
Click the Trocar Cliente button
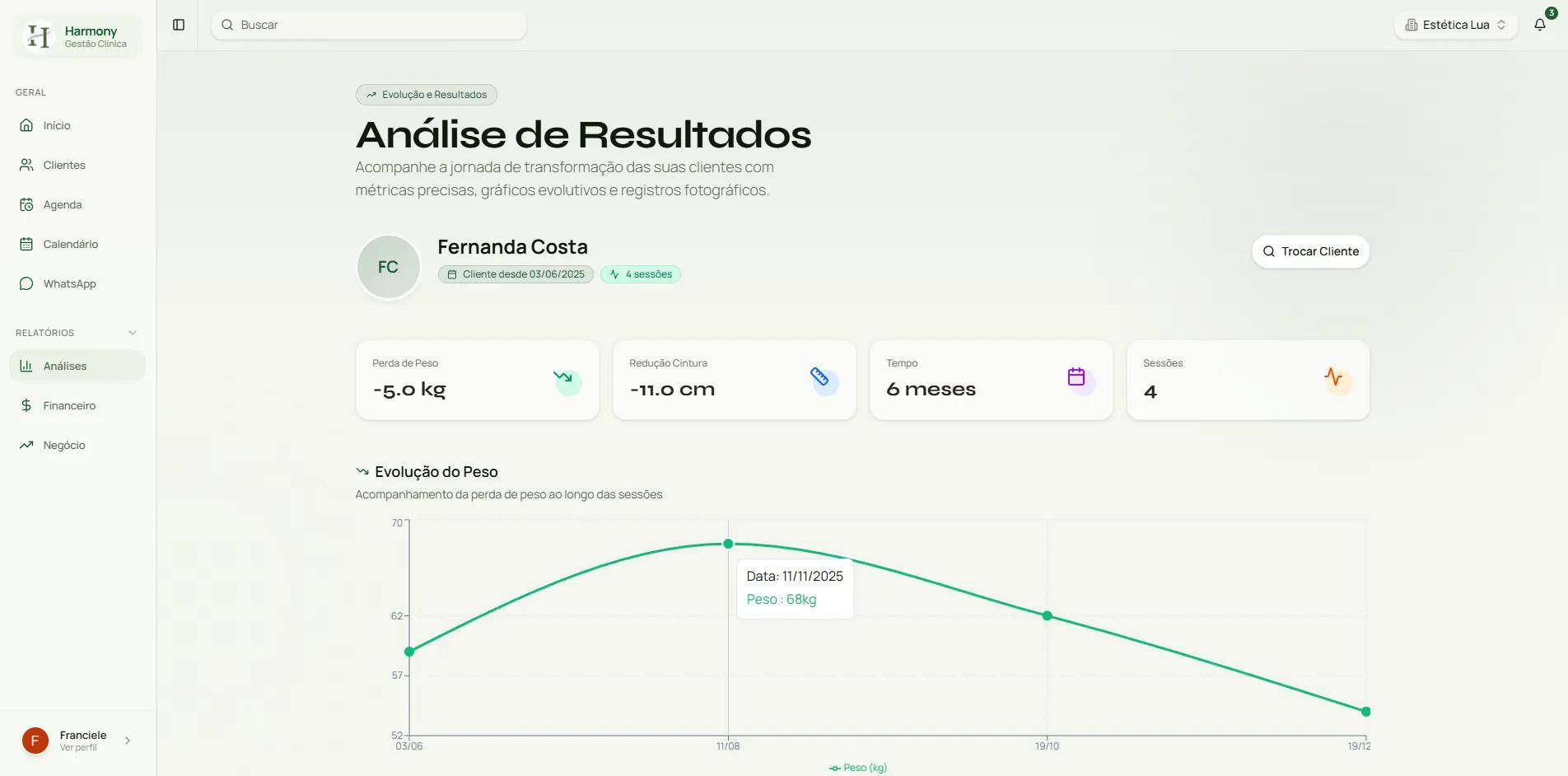1310,251
